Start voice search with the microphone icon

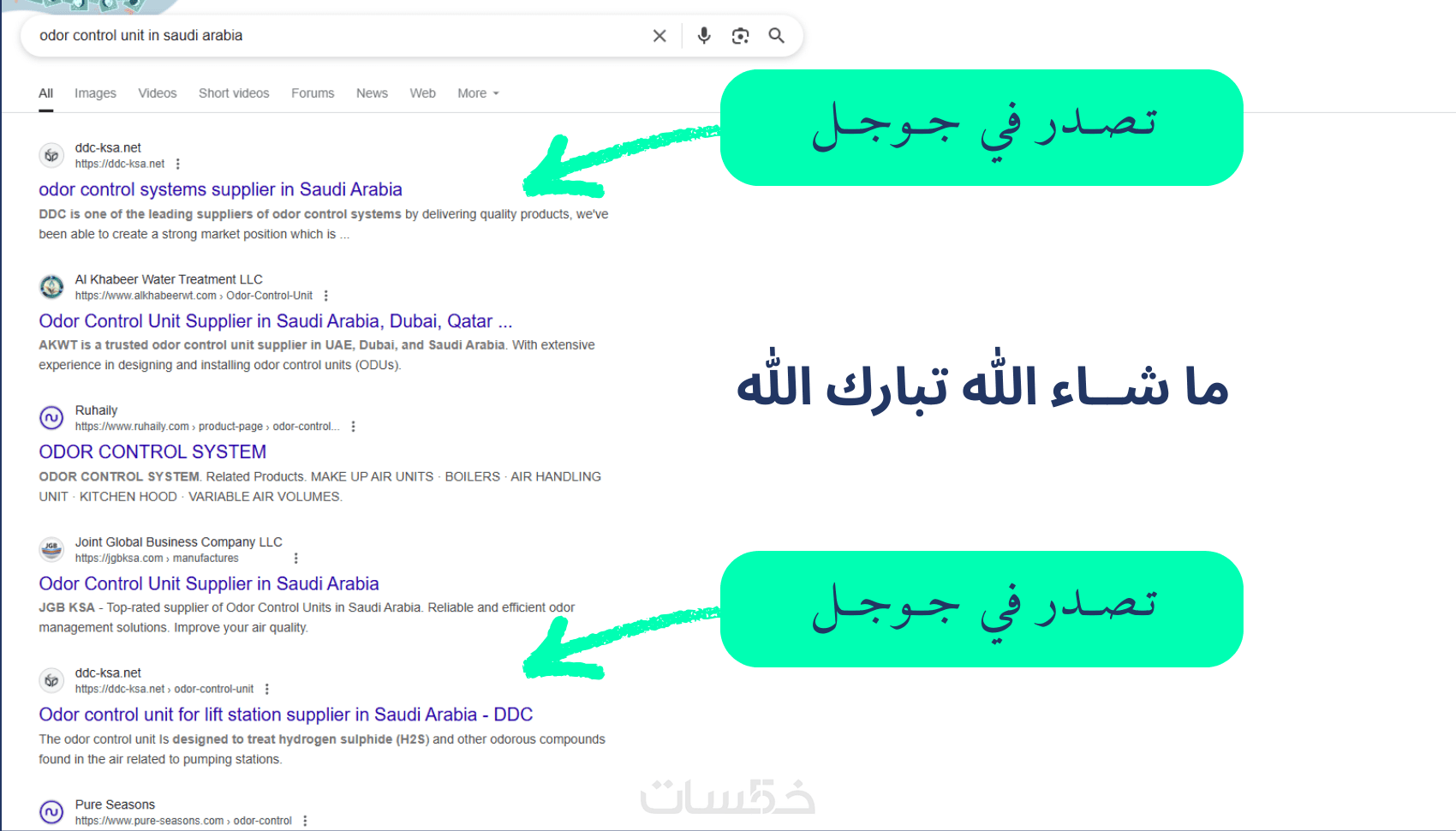[704, 36]
